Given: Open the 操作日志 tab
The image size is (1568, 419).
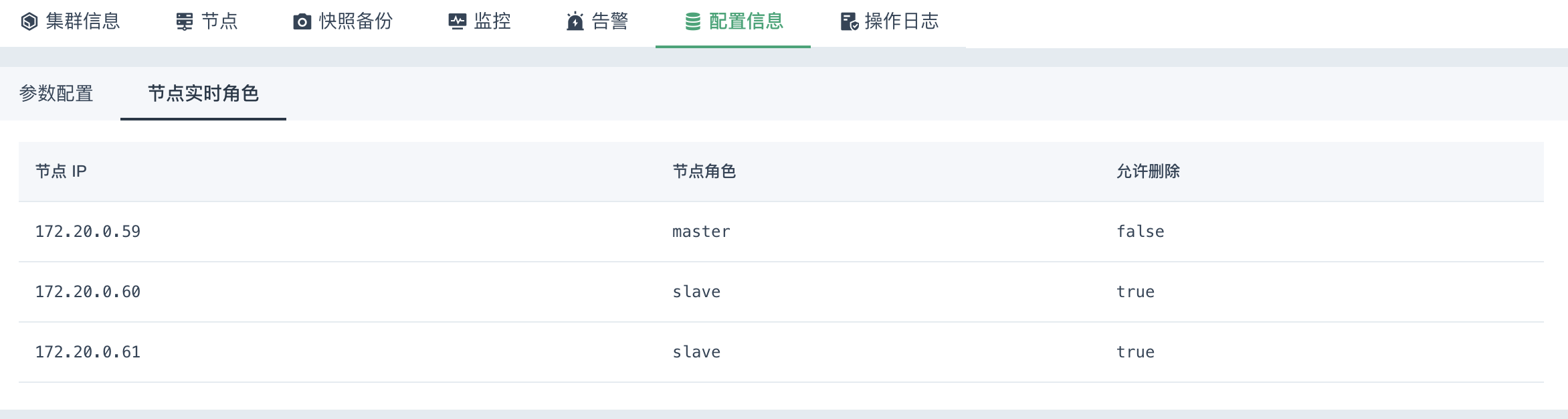Looking at the screenshot, I should (901, 22).
